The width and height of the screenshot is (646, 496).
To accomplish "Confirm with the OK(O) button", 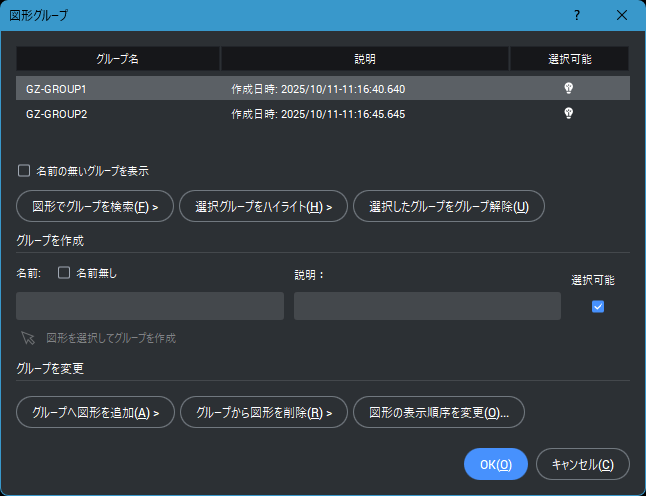I will coord(495,464).
